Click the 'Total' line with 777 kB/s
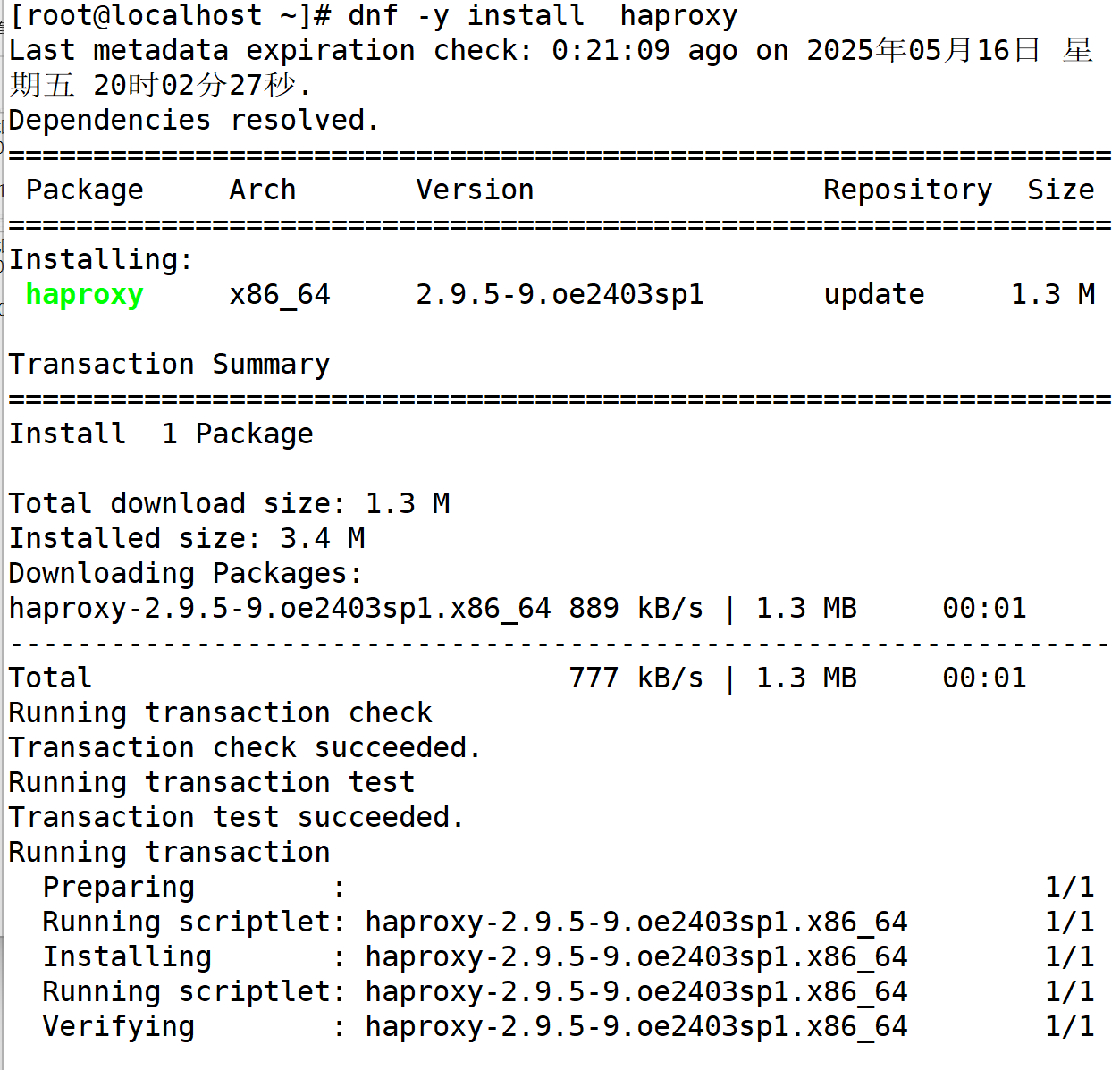Screen dimensions: 1120x1070 518,678
